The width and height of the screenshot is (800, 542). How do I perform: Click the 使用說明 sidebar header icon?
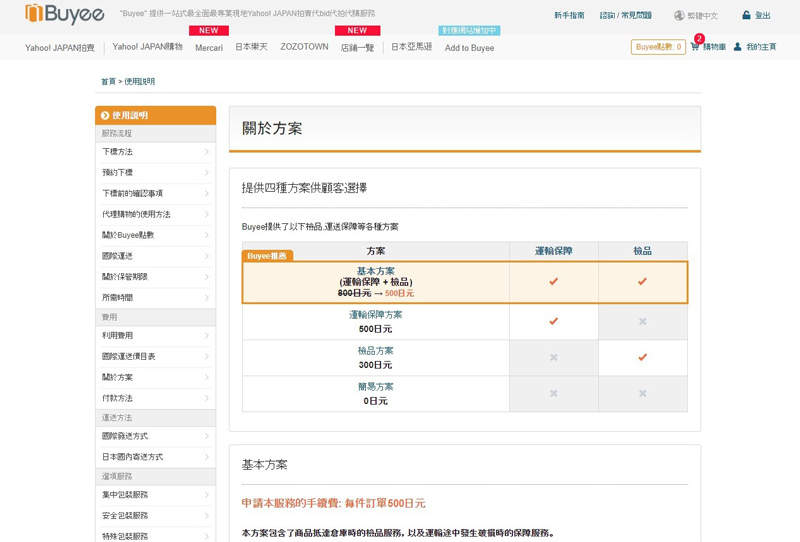104,115
